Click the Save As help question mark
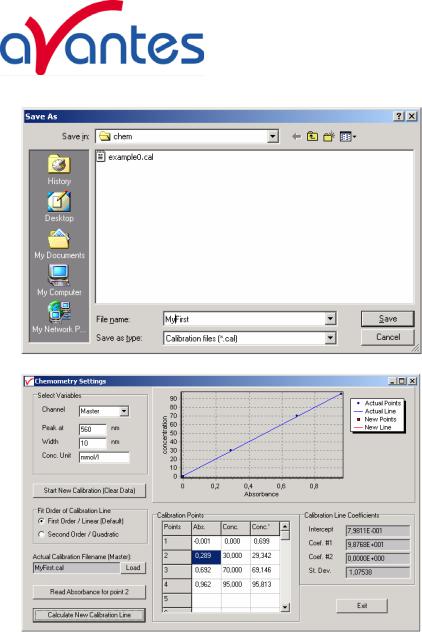 pos(399,116)
